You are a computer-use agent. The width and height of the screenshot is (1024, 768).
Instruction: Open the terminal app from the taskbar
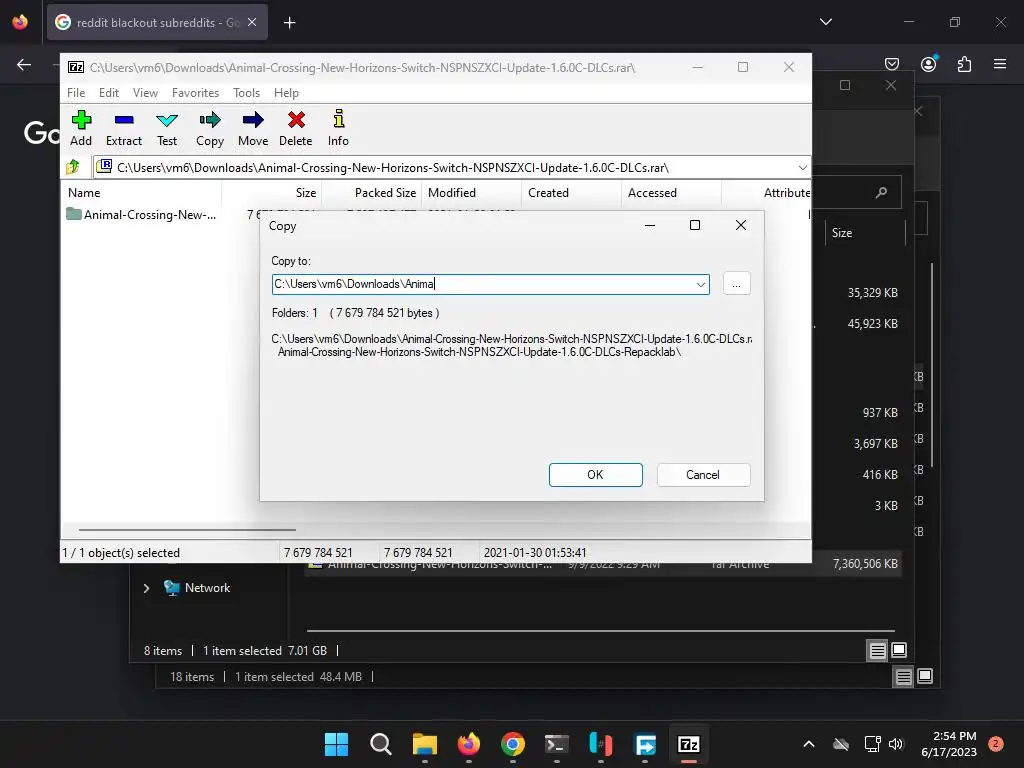(x=556, y=744)
